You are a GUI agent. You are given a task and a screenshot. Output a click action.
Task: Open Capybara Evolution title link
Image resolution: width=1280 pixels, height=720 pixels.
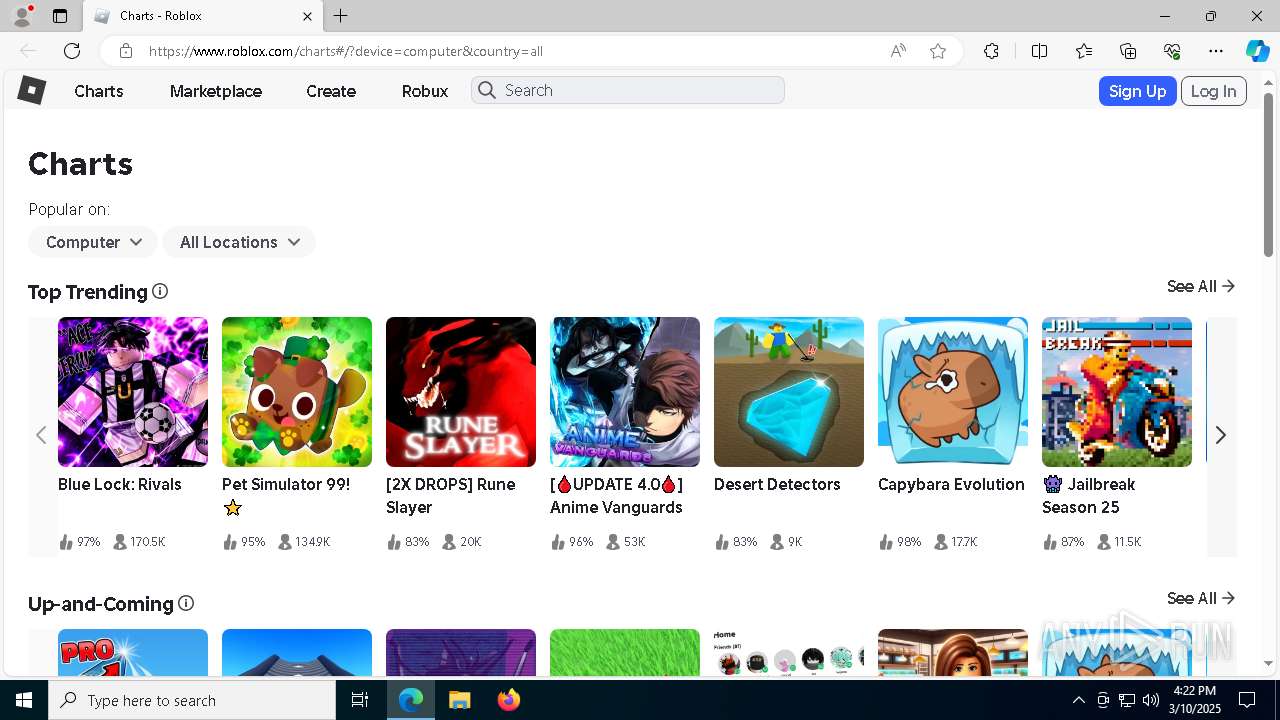point(951,484)
